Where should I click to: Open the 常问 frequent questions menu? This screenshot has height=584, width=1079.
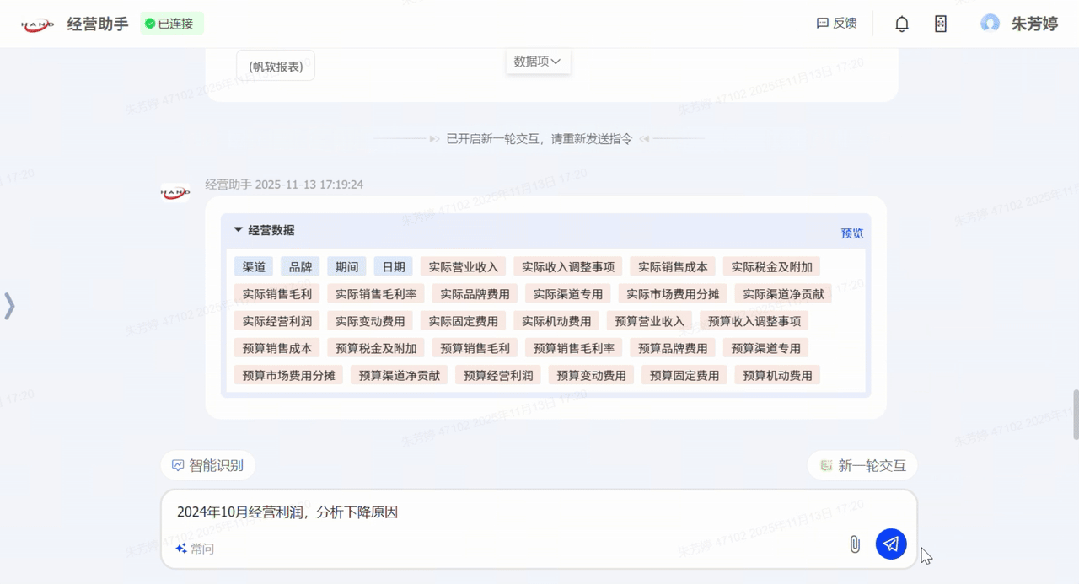tap(194, 549)
